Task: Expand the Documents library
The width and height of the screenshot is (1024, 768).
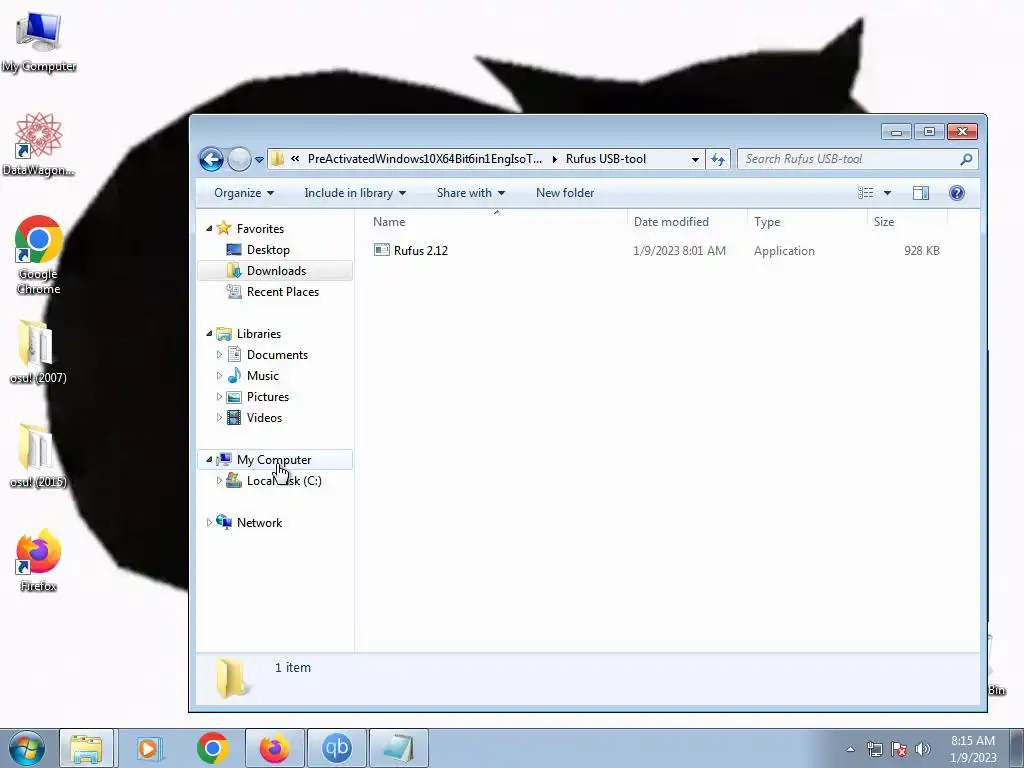Action: (x=219, y=355)
